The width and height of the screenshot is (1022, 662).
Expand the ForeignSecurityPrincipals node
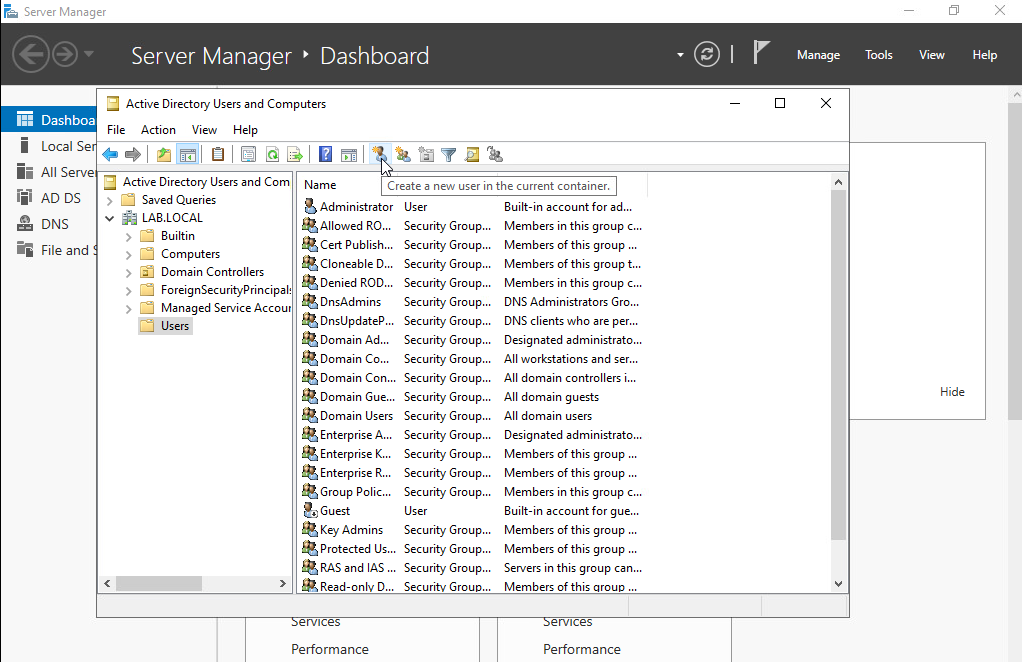128,291
